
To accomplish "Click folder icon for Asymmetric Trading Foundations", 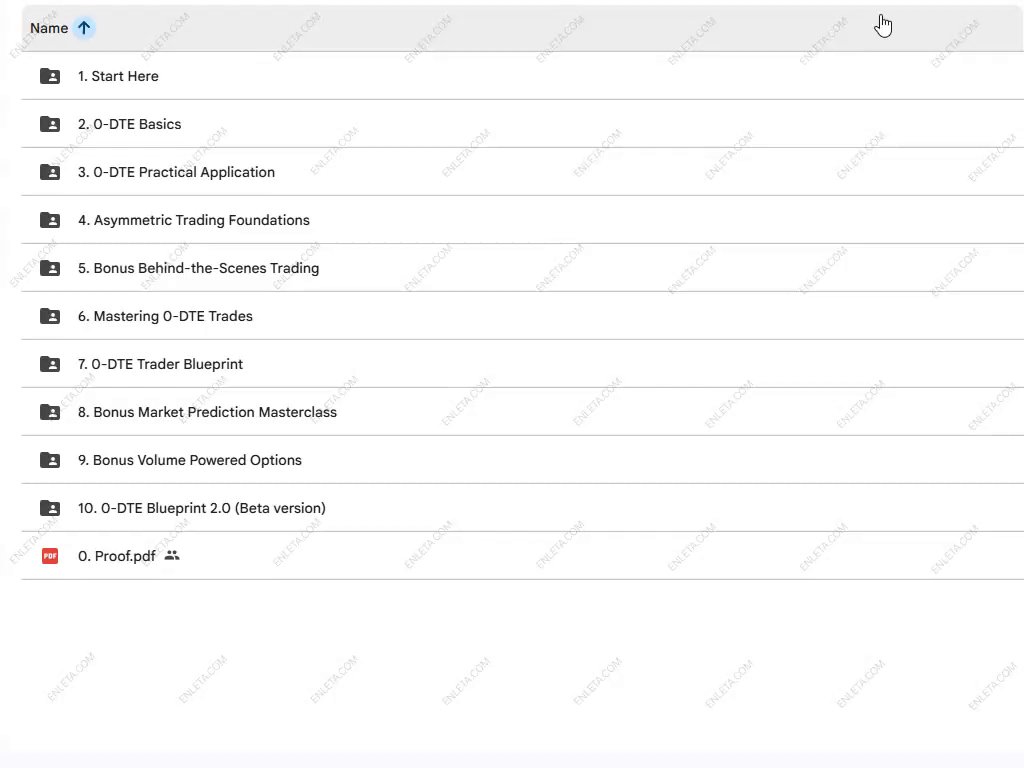I will pyautogui.click(x=50, y=220).
